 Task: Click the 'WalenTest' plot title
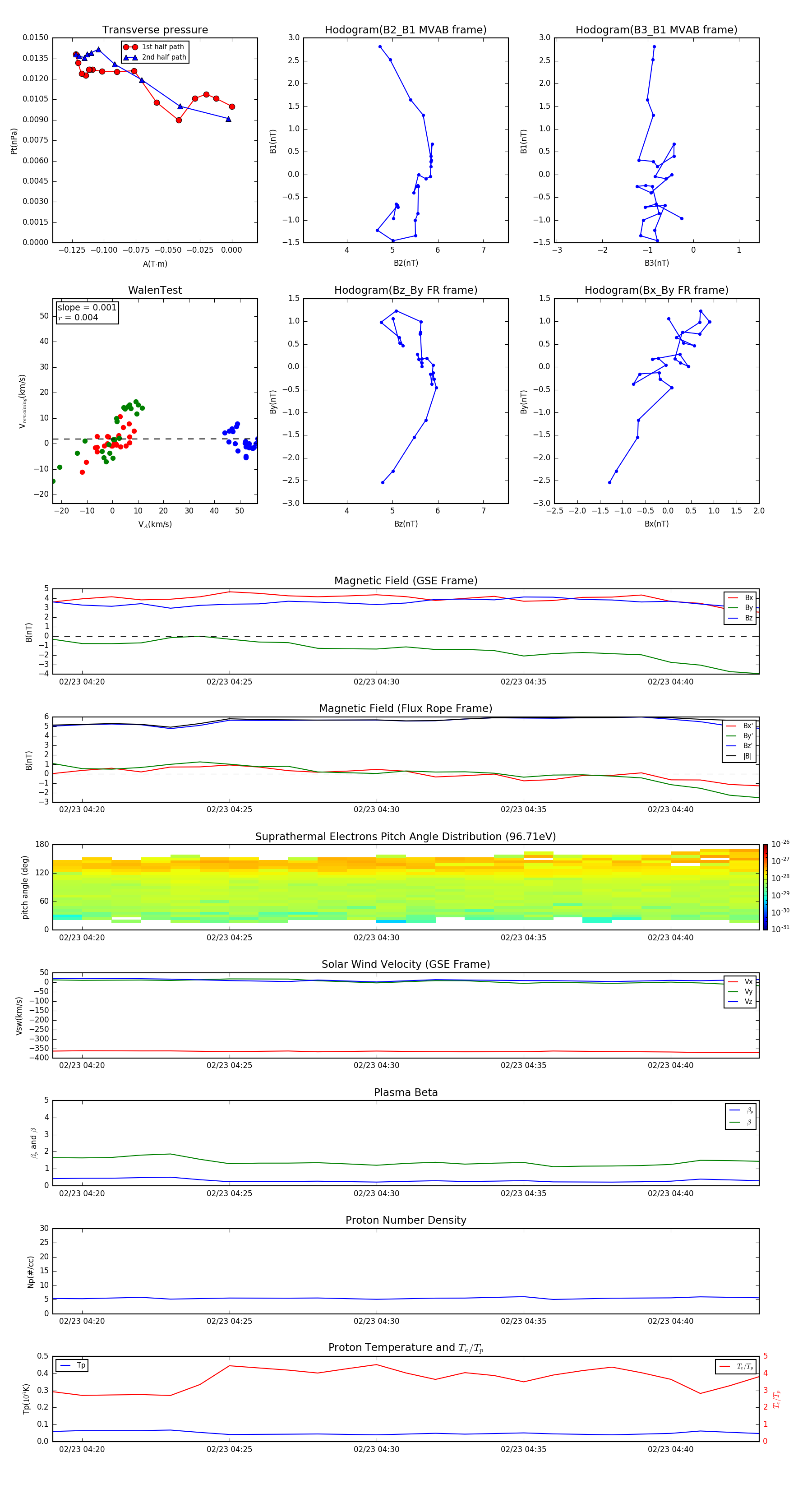[155, 290]
